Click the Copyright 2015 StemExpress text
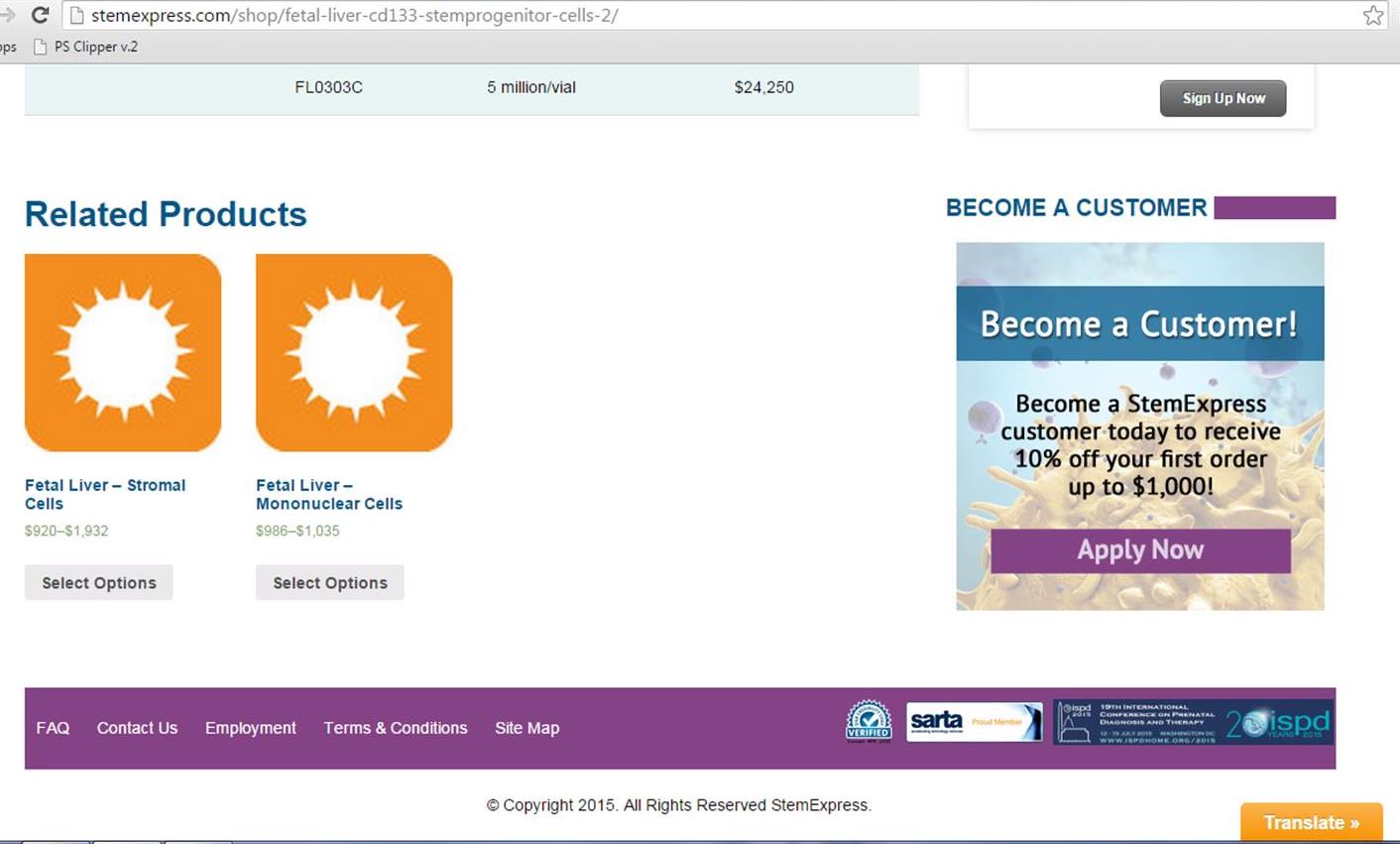 [679, 805]
